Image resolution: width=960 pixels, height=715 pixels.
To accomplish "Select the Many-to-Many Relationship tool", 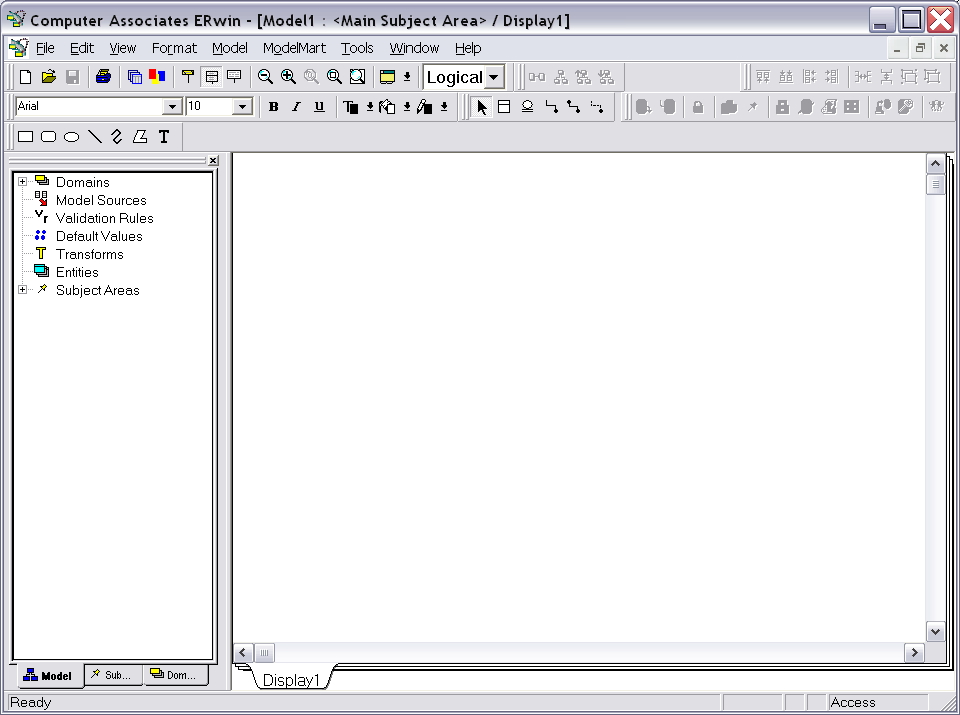I will (574, 107).
